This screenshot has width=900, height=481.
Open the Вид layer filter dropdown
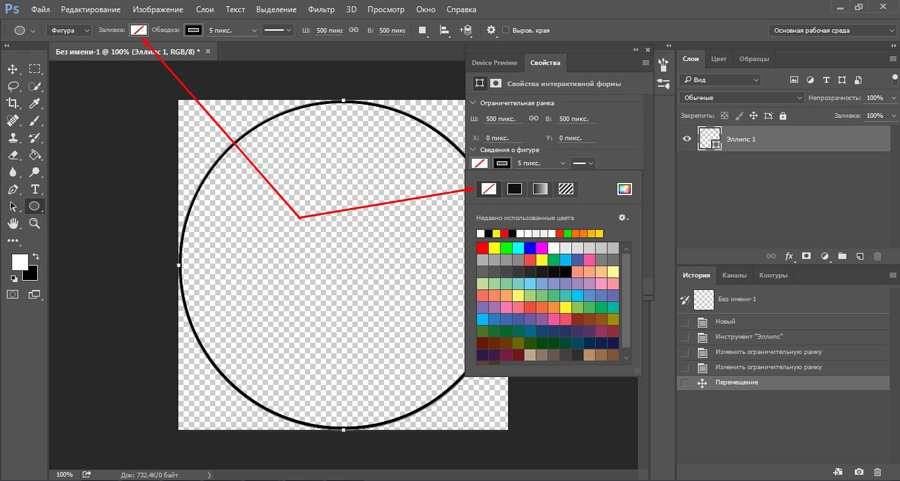tap(721, 80)
